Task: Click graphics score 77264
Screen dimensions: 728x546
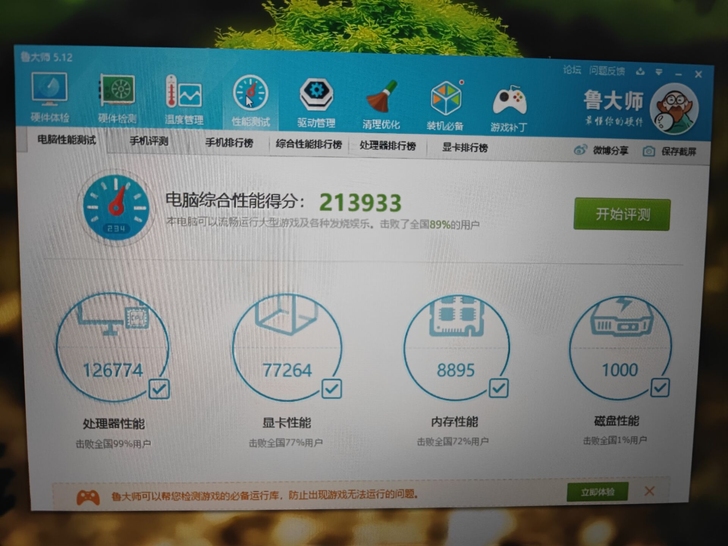Action: tap(287, 370)
